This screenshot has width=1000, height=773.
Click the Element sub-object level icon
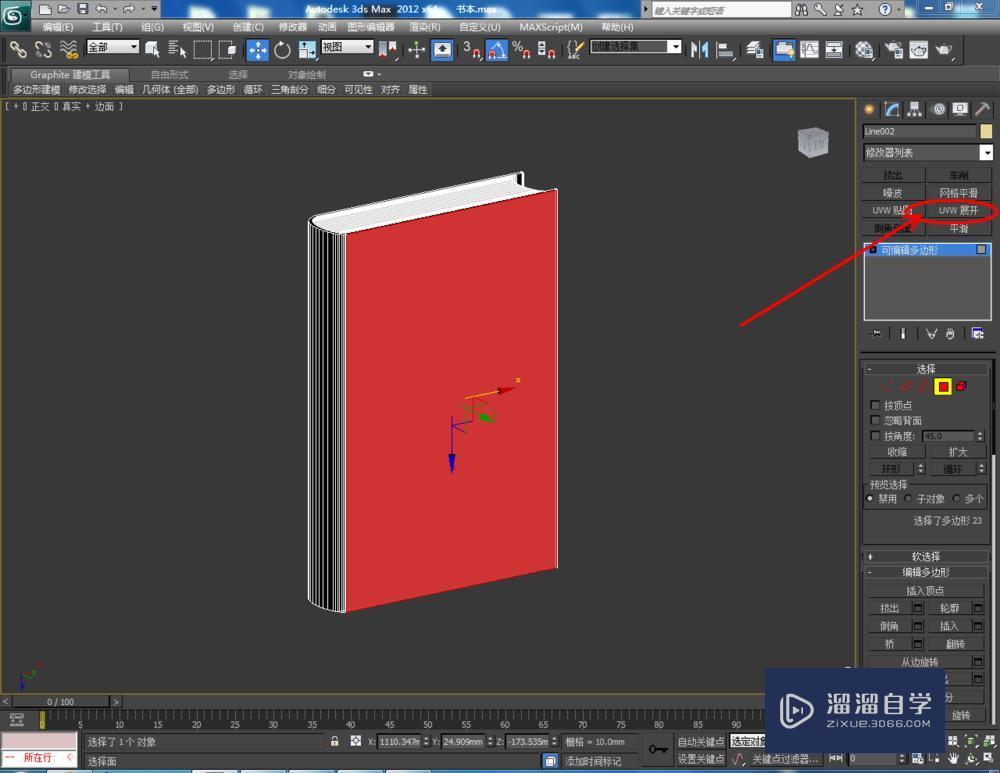point(961,387)
